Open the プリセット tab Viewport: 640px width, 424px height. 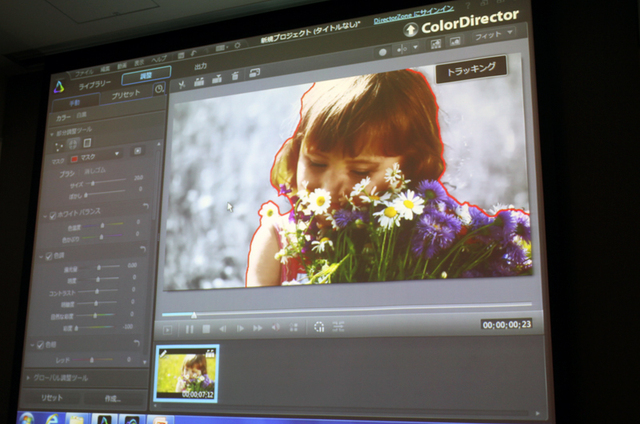click(125, 94)
